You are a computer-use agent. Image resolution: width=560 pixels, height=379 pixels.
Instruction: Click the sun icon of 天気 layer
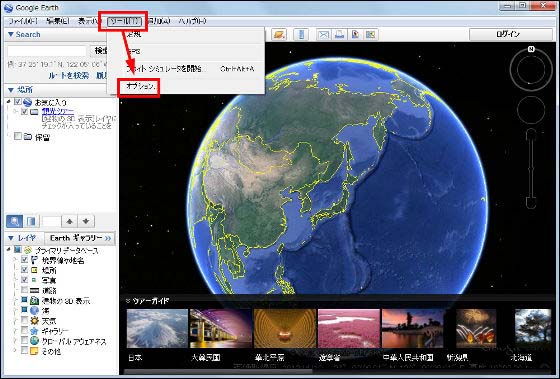point(35,320)
